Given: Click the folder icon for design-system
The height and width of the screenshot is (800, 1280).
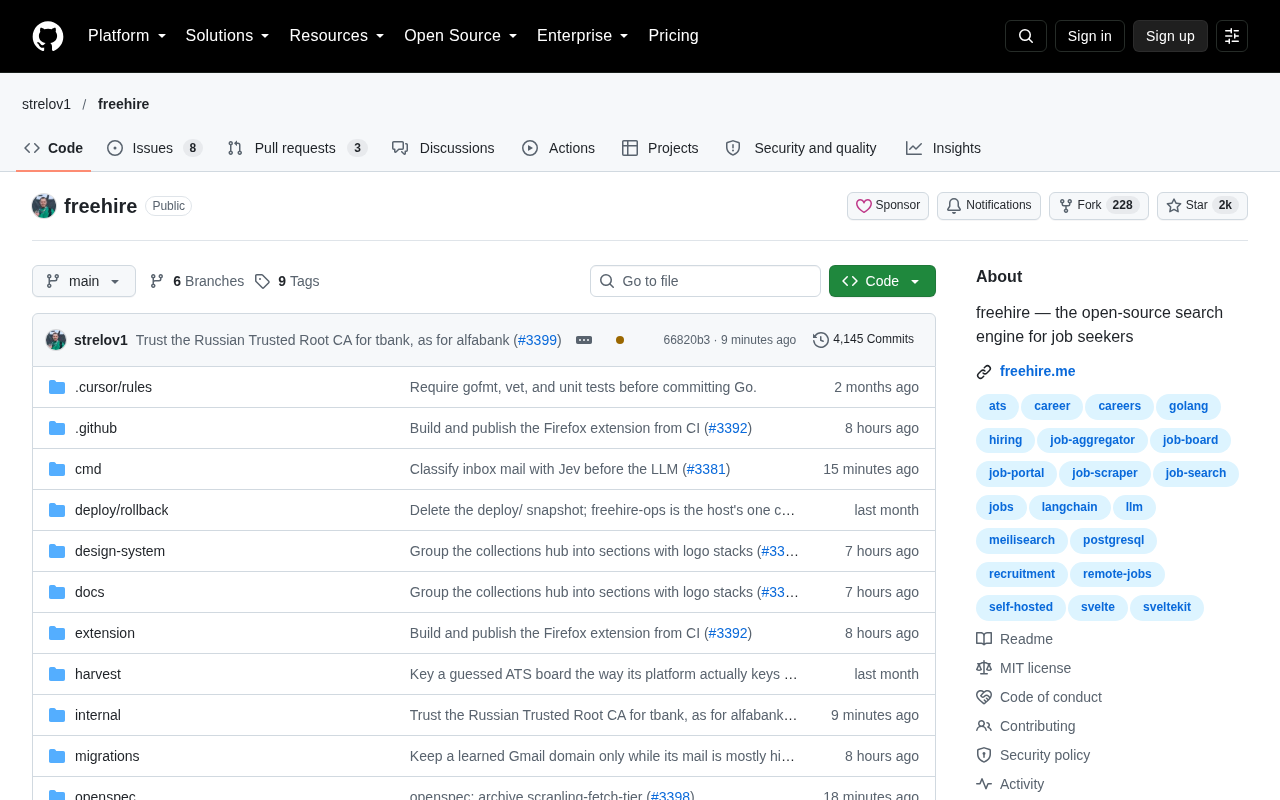Looking at the screenshot, I should point(57,551).
